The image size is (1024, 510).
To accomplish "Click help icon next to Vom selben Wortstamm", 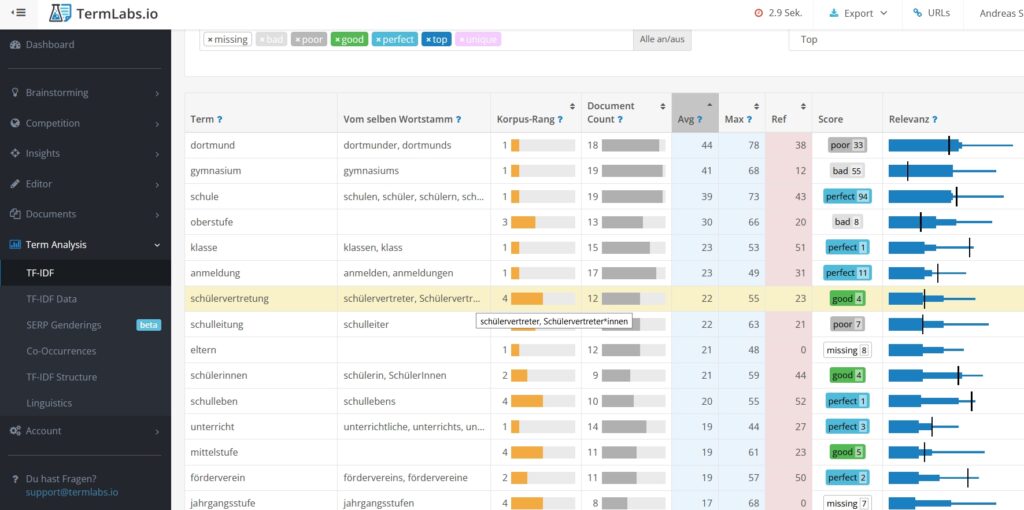I will click(x=458, y=120).
